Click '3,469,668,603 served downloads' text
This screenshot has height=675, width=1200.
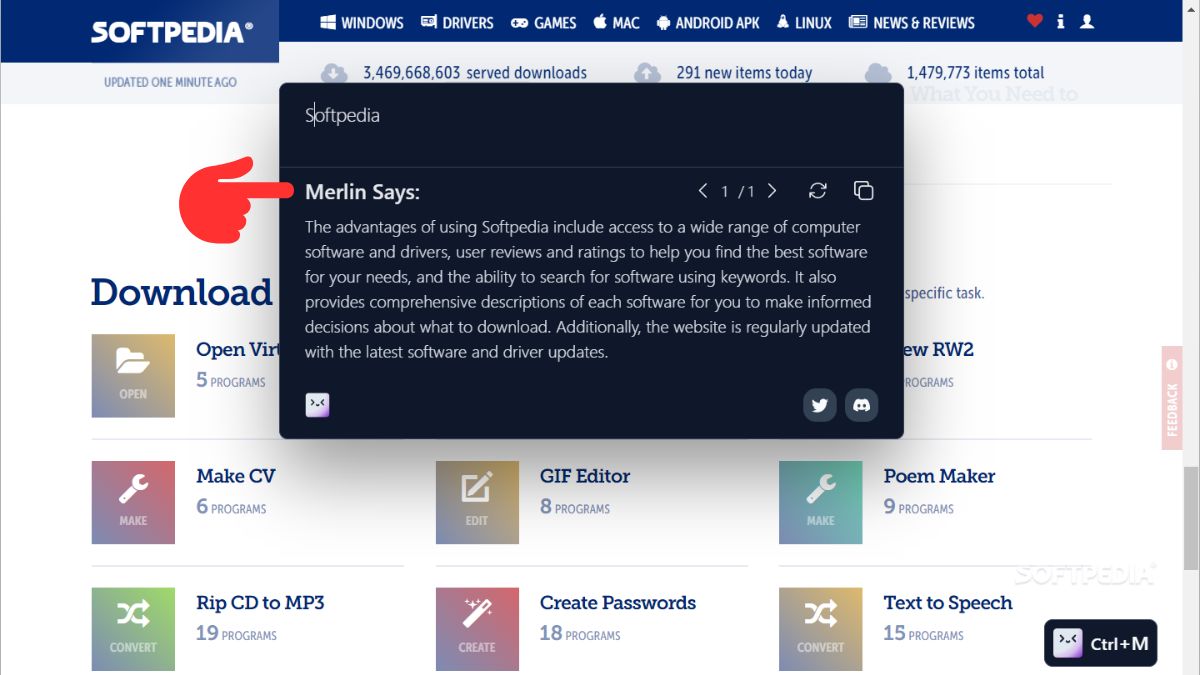(x=475, y=73)
